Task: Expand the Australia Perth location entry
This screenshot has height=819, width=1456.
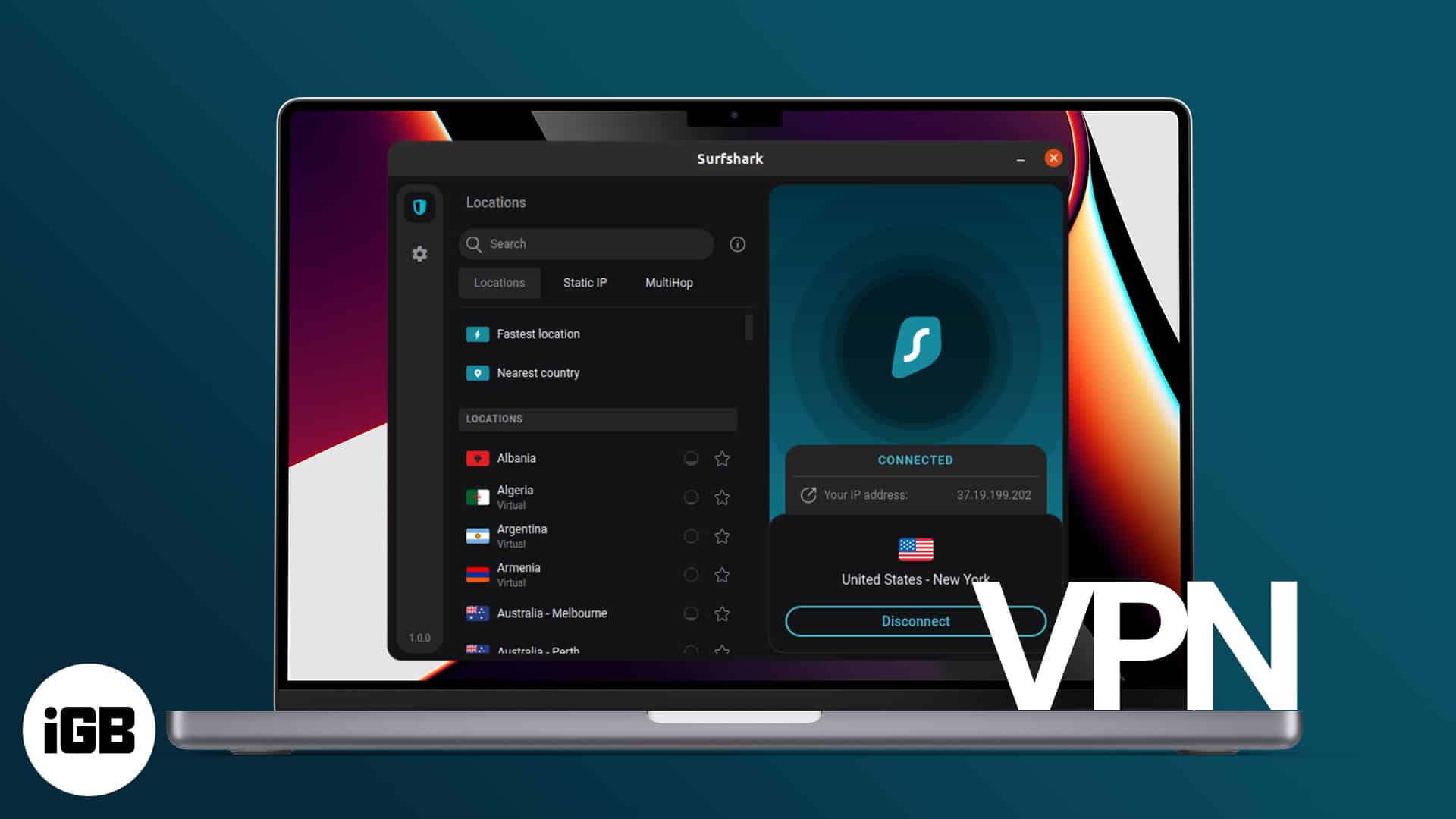Action: pos(538,651)
